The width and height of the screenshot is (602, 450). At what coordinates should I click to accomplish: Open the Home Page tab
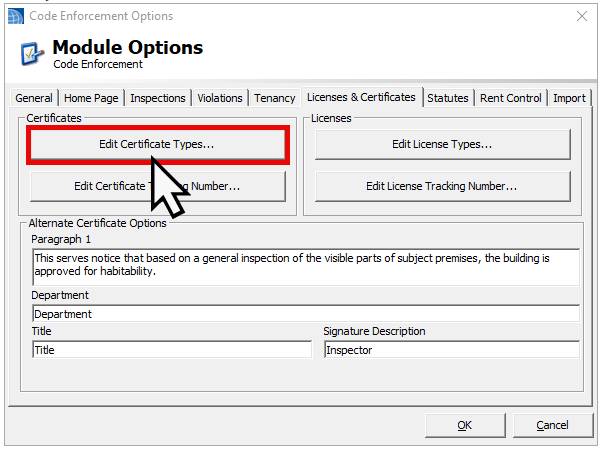pyautogui.click(x=92, y=98)
